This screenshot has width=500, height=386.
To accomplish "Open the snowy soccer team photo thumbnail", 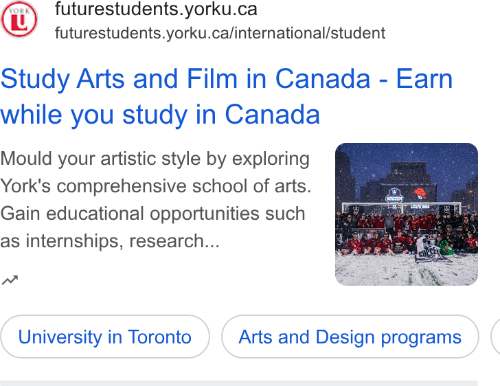I will pos(406,214).
